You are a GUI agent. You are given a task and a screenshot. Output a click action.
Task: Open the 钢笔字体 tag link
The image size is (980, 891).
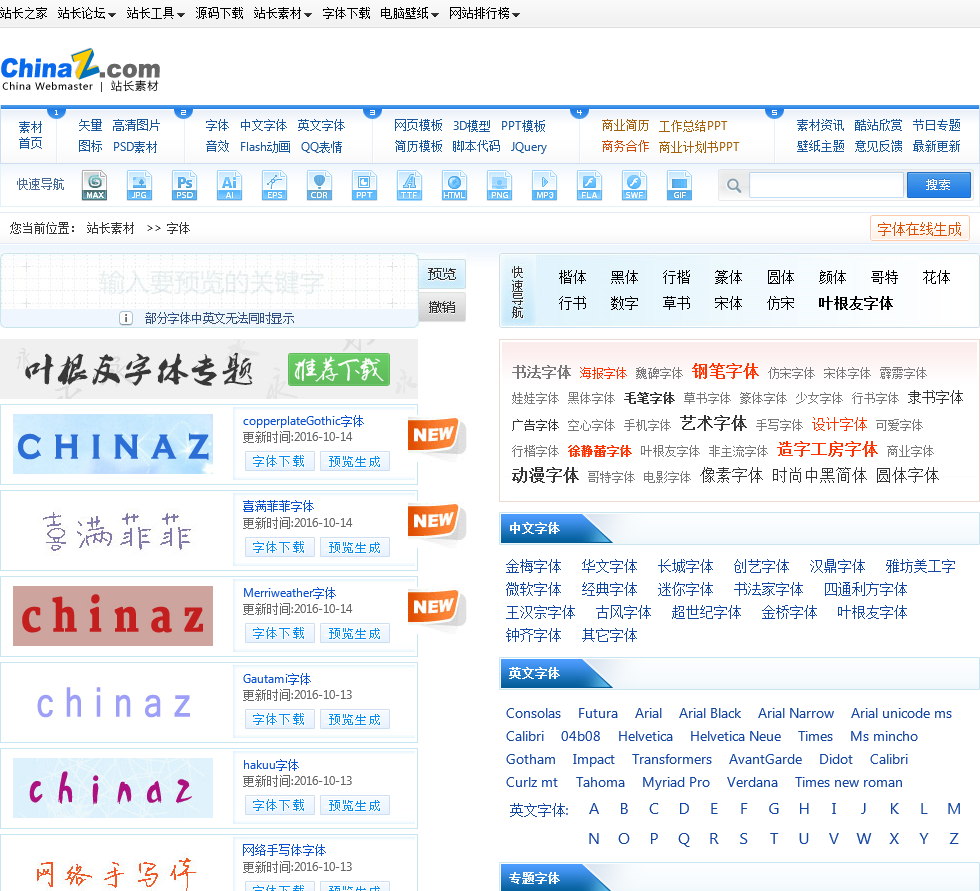click(726, 372)
